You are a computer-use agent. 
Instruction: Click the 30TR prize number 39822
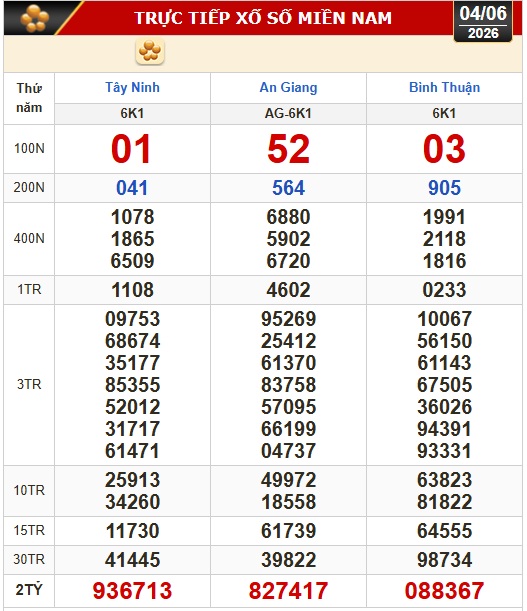[288, 560]
